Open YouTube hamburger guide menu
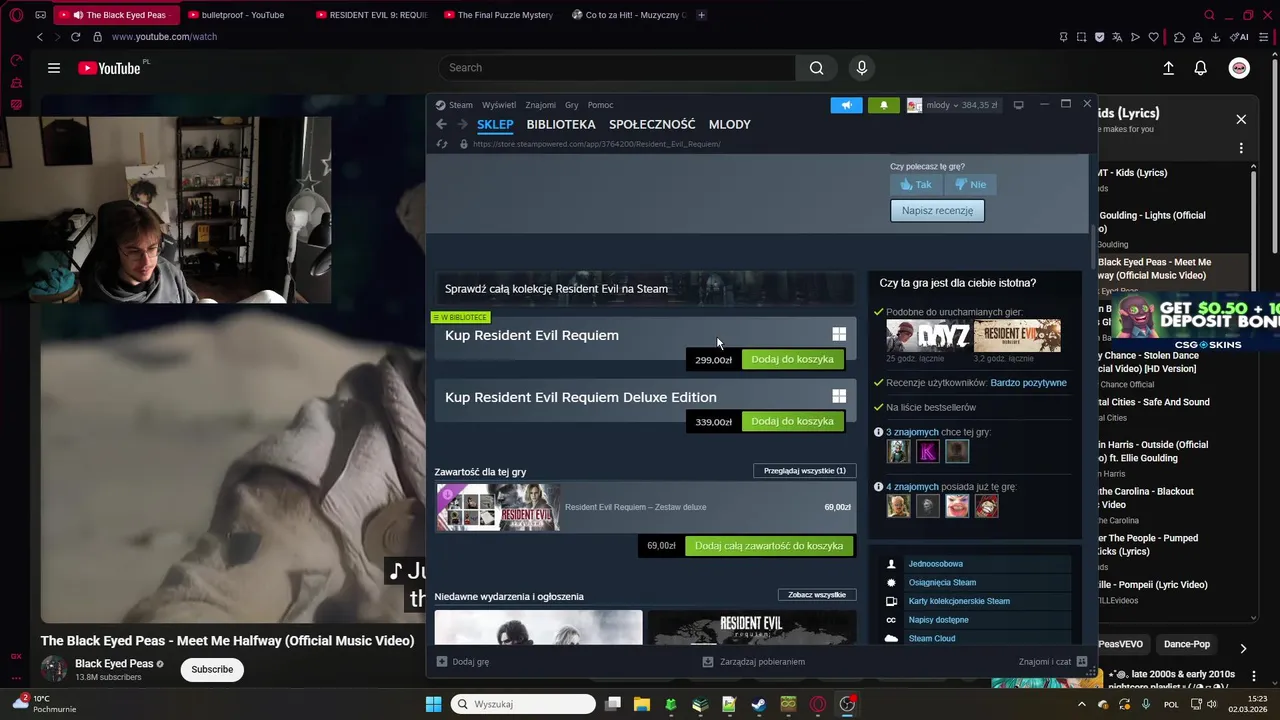1280x720 pixels. point(54,68)
